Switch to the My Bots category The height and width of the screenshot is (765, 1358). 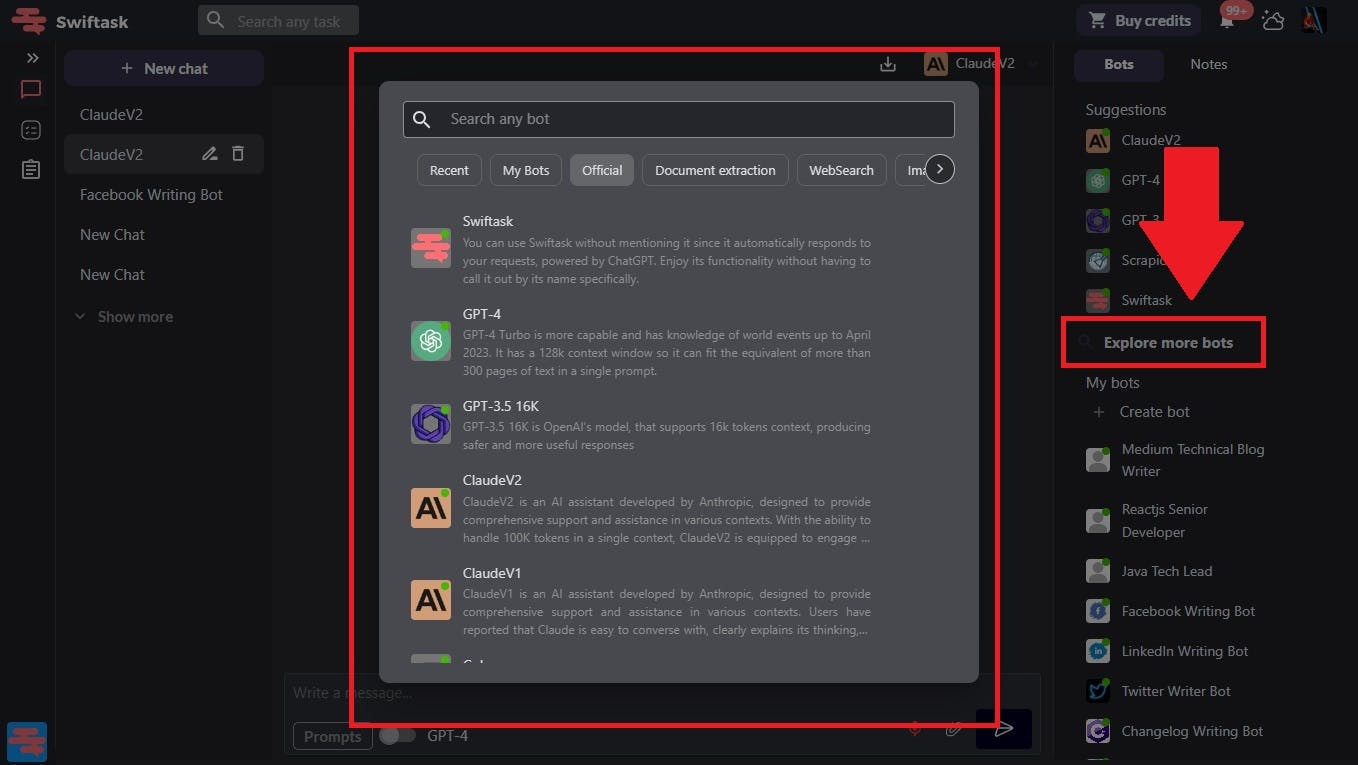pos(526,170)
